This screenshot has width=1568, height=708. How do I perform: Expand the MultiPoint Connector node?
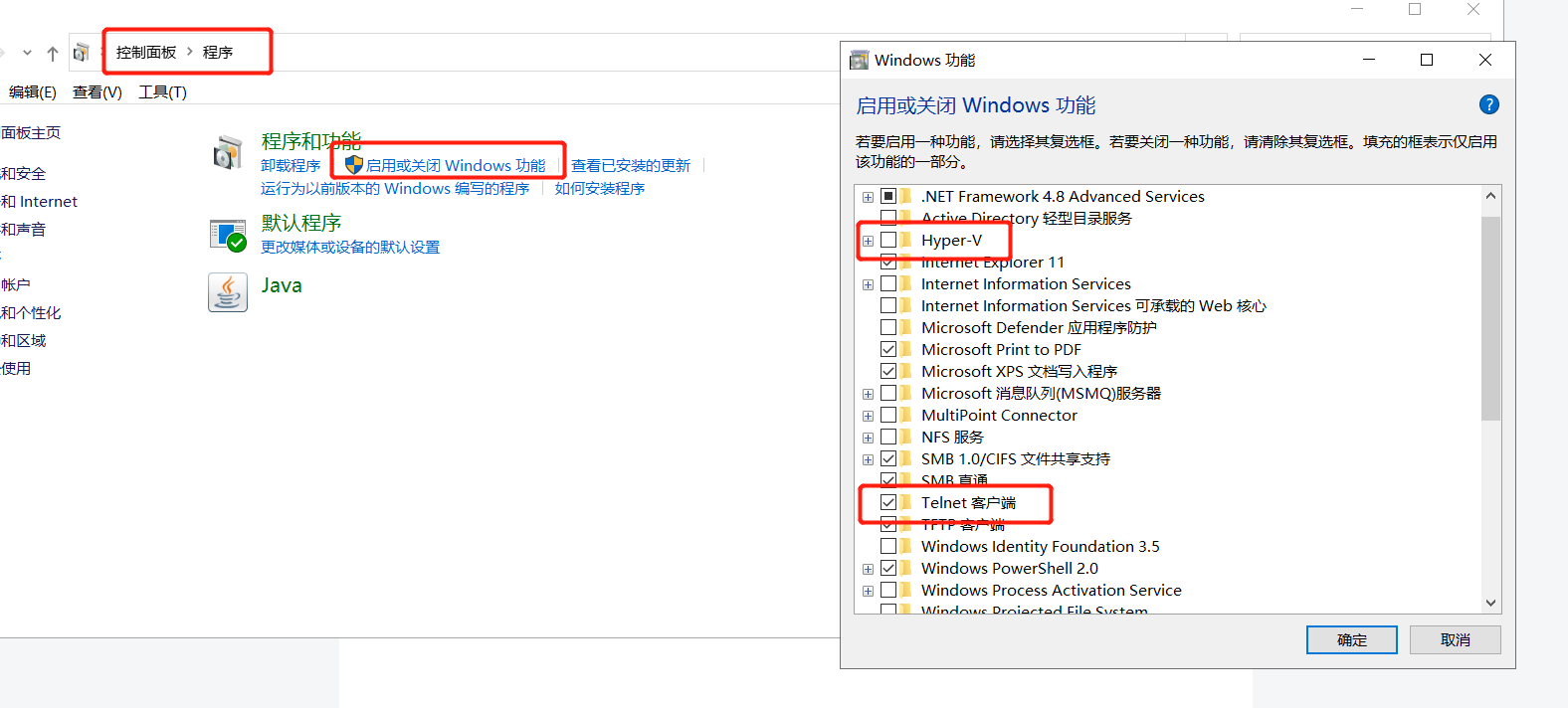868,416
